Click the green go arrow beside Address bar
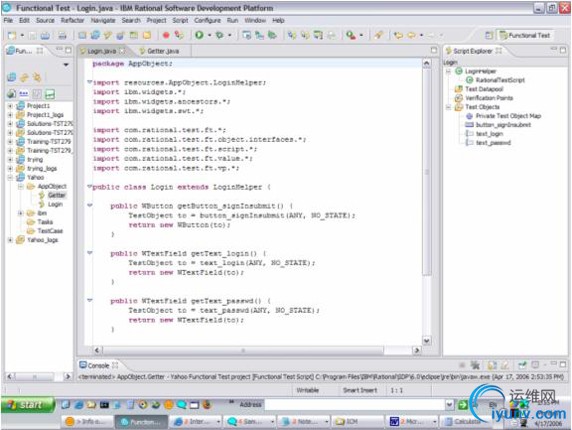 (x=463, y=404)
